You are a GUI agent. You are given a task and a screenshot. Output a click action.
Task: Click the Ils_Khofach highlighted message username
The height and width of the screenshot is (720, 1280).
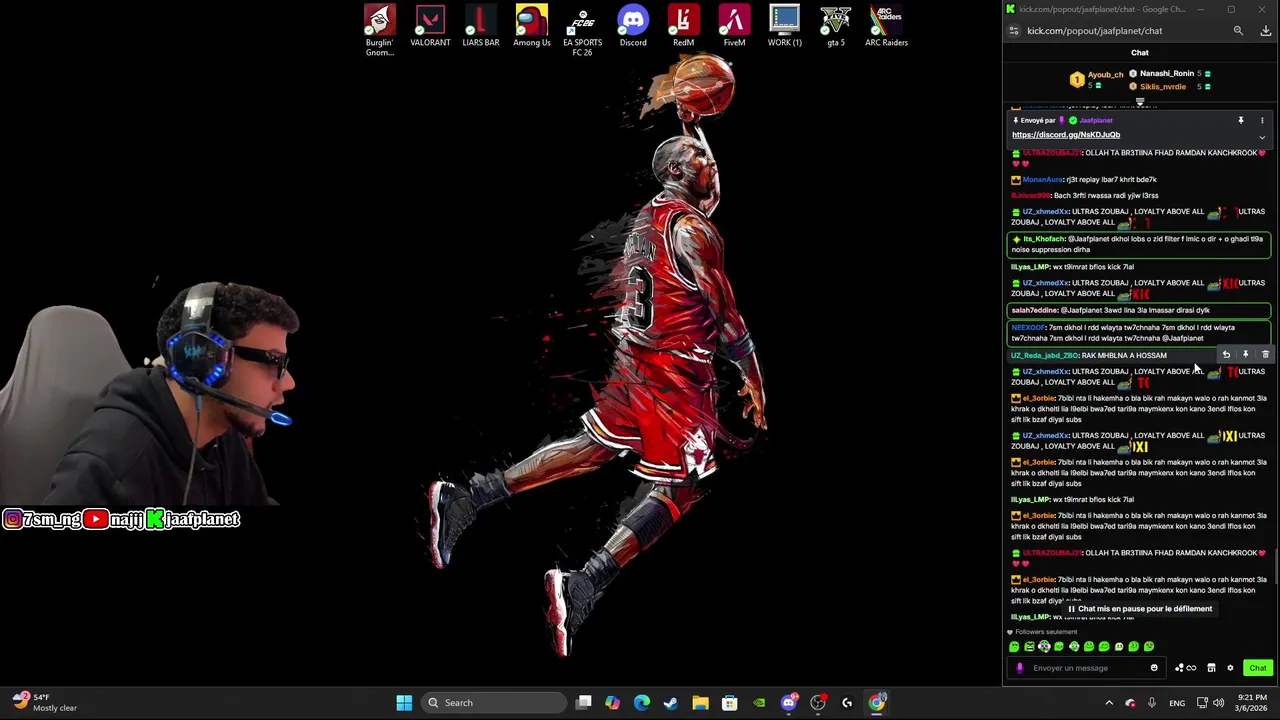[x=1044, y=240]
